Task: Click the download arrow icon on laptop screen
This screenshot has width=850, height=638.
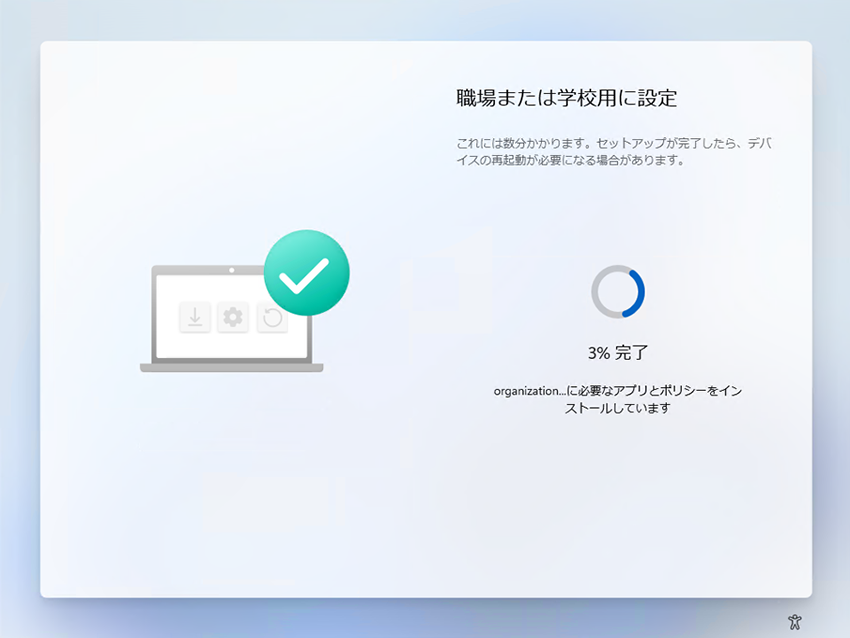Action: pos(195,317)
